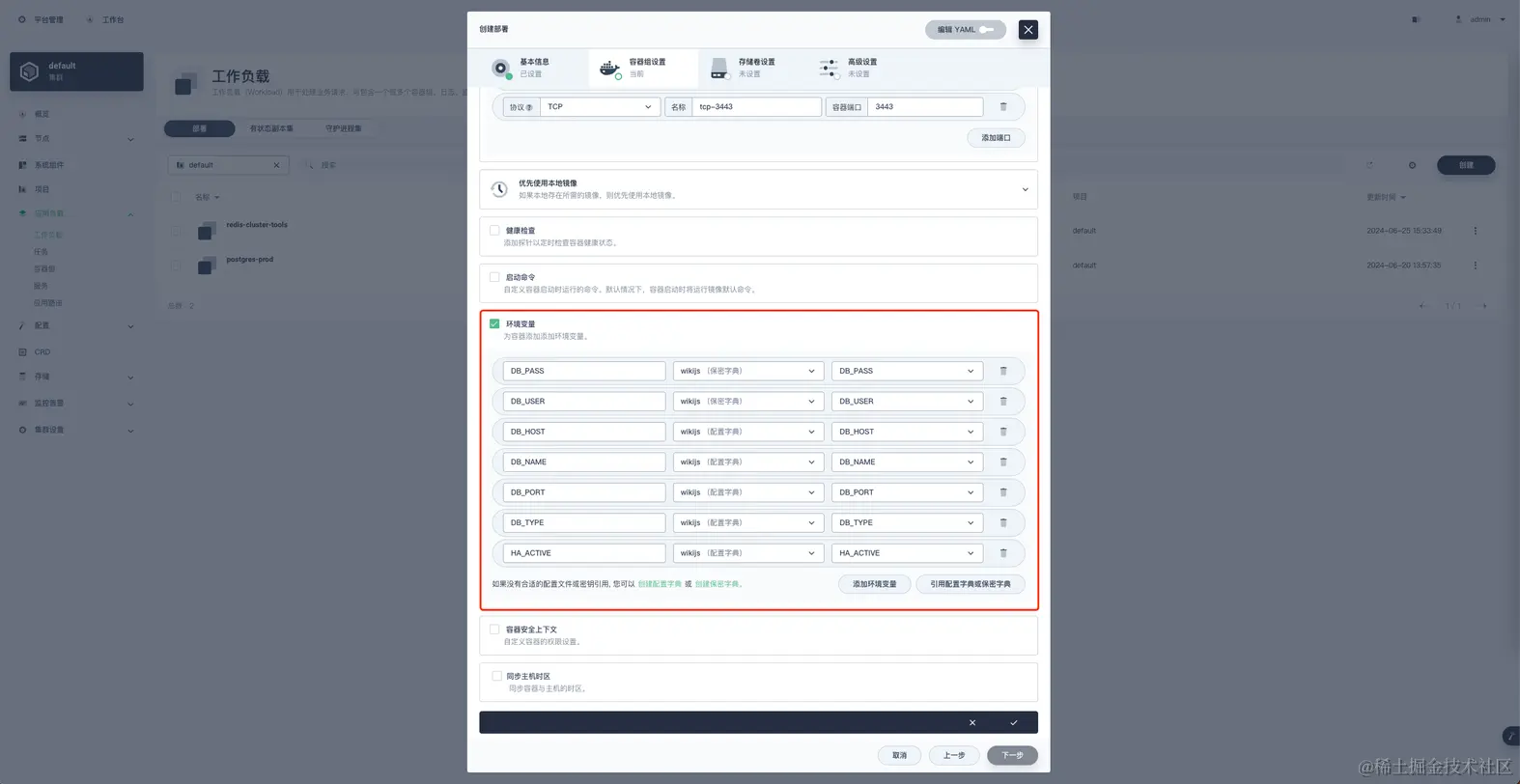This screenshot has height=784, width=1520.
Task: Click the docker whale 容器组设置 step icon
Action: (609, 69)
